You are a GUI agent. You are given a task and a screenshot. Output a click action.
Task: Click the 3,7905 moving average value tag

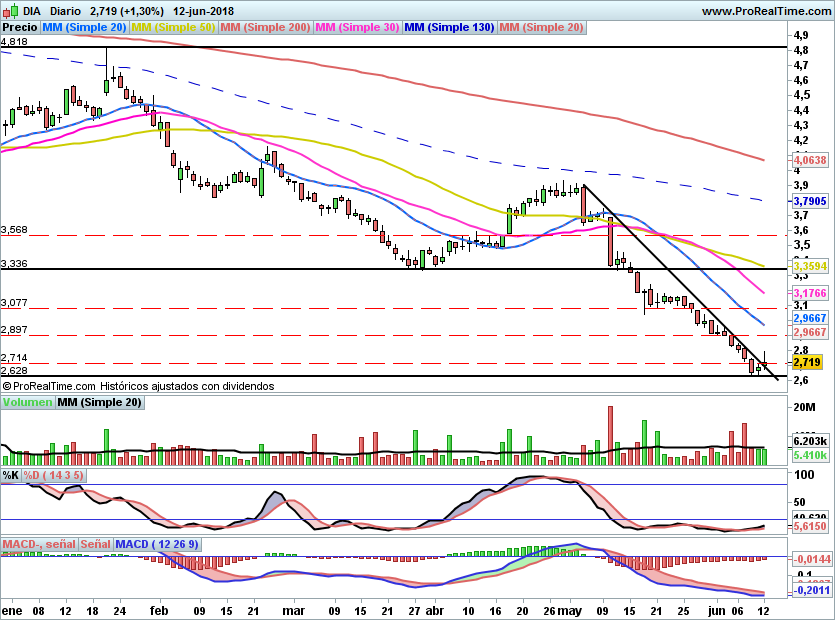click(810, 201)
